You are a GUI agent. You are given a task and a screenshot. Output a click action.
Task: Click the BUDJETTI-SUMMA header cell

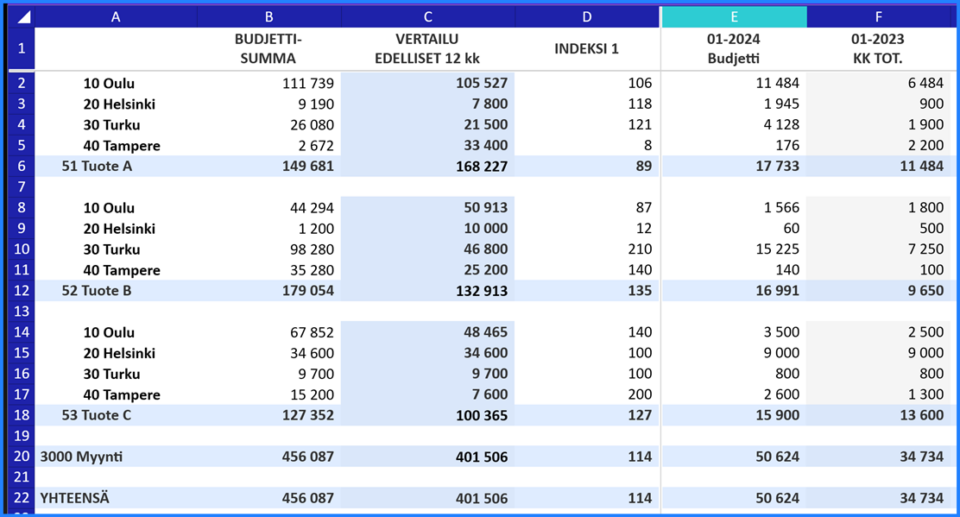point(269,48)
